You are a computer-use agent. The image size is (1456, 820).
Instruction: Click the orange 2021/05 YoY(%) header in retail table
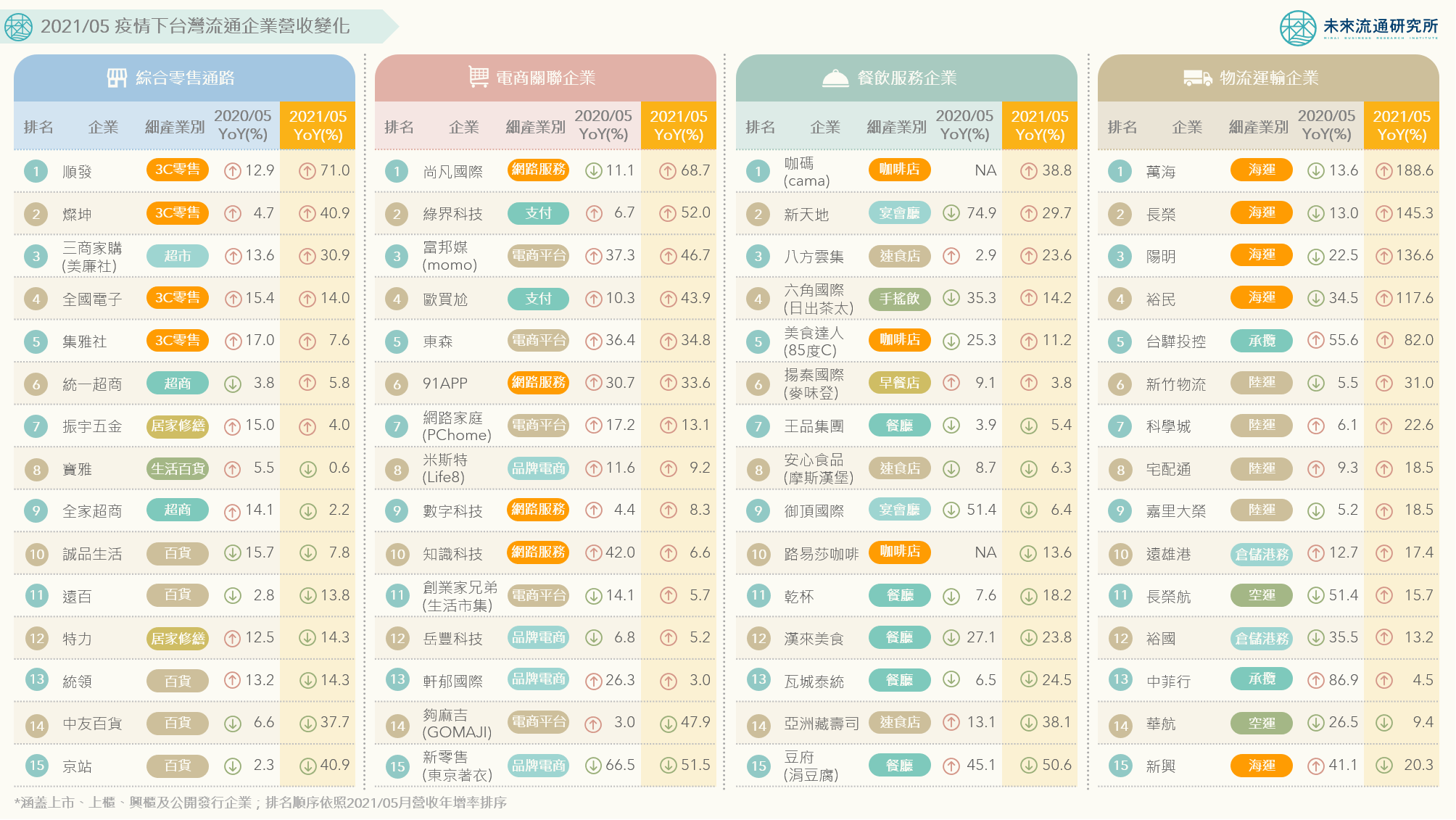click(318, 125)
